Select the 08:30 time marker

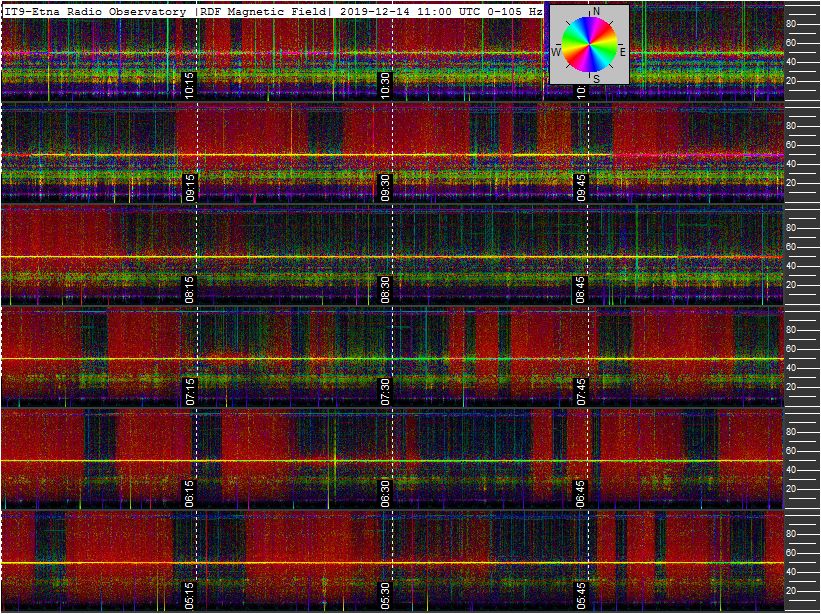(385, 289)
